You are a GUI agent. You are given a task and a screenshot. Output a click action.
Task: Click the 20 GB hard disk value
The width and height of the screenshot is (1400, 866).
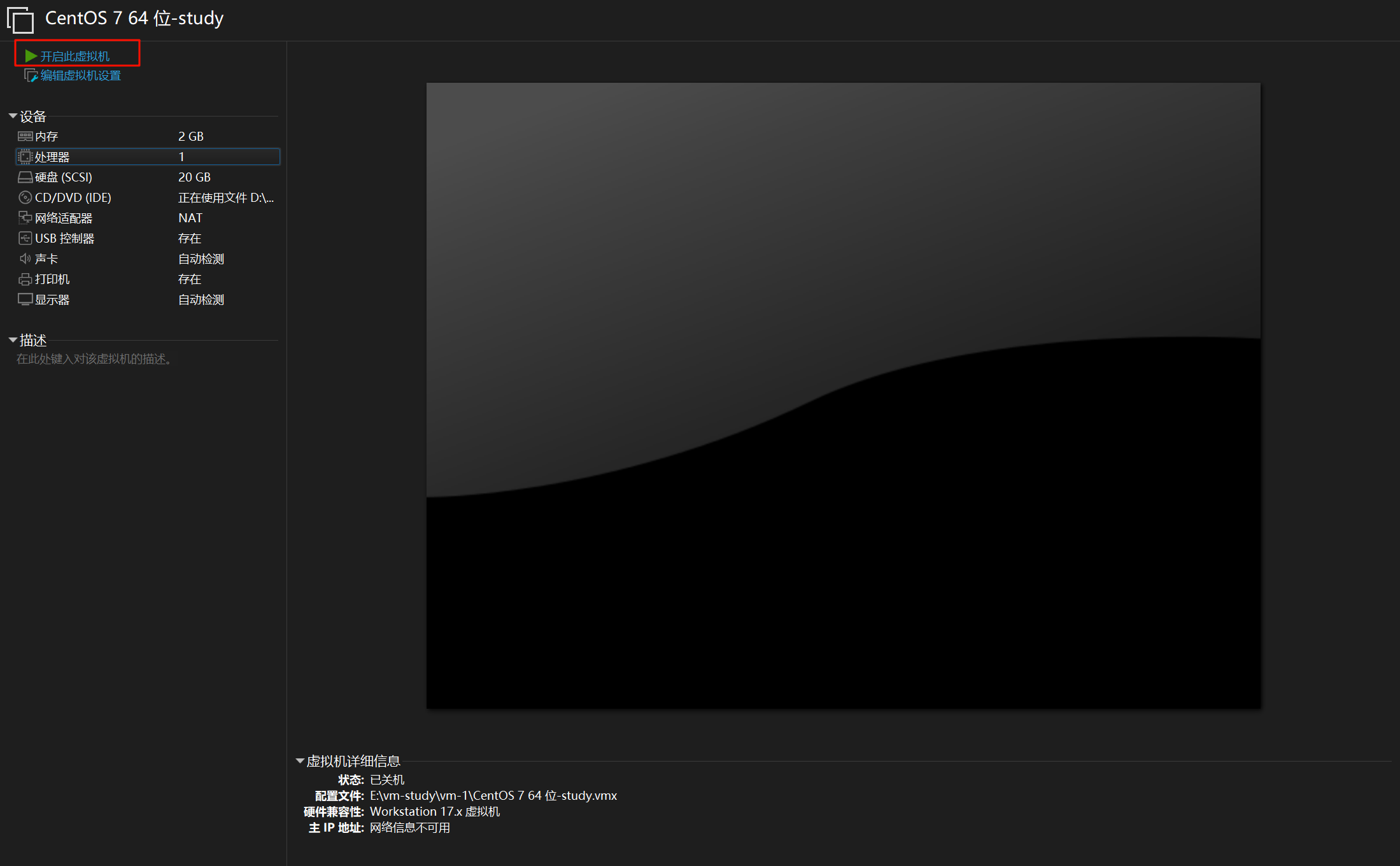[x=194, y=177]
